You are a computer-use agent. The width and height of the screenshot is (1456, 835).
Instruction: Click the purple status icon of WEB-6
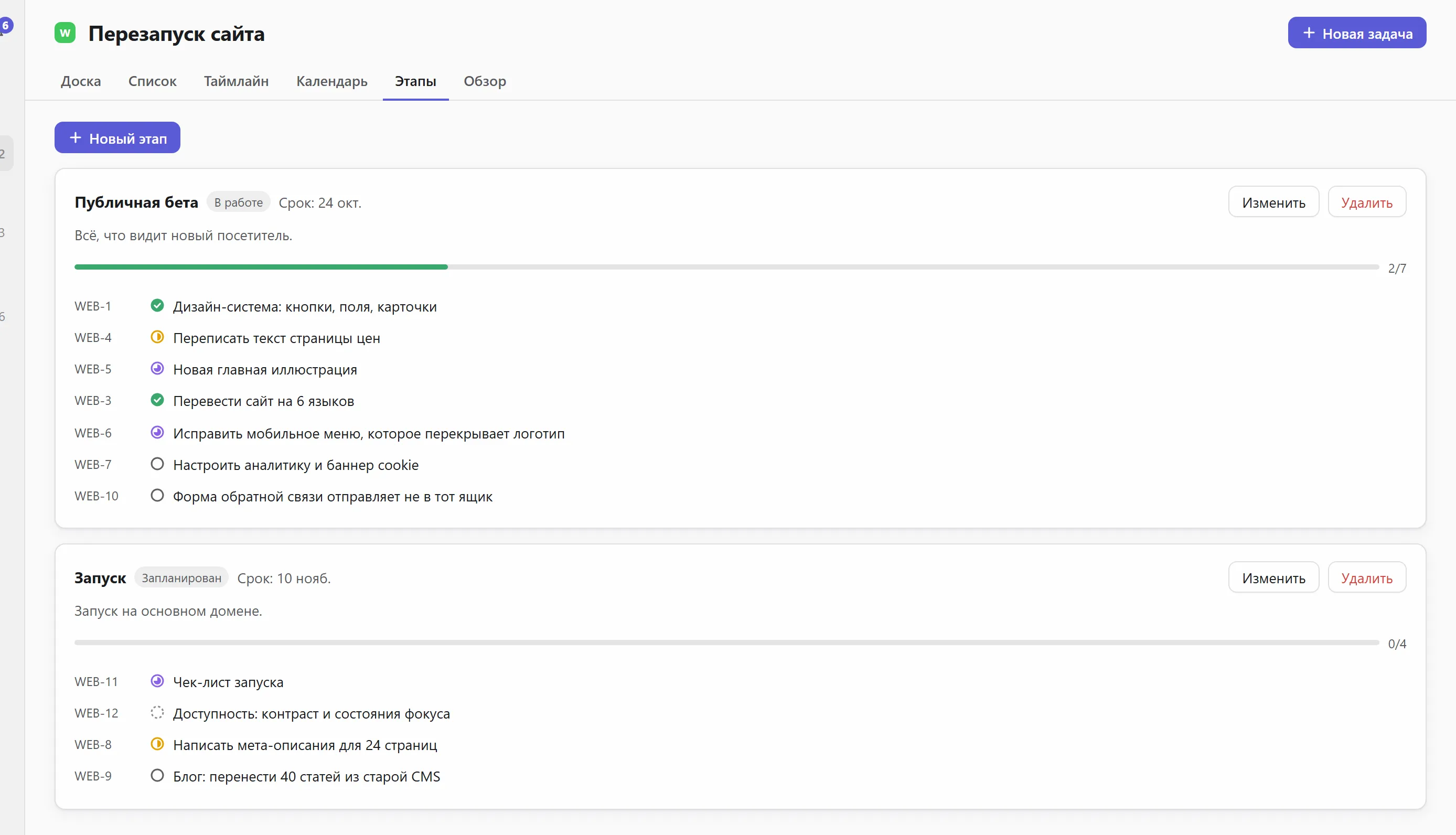tap(157, 432)
